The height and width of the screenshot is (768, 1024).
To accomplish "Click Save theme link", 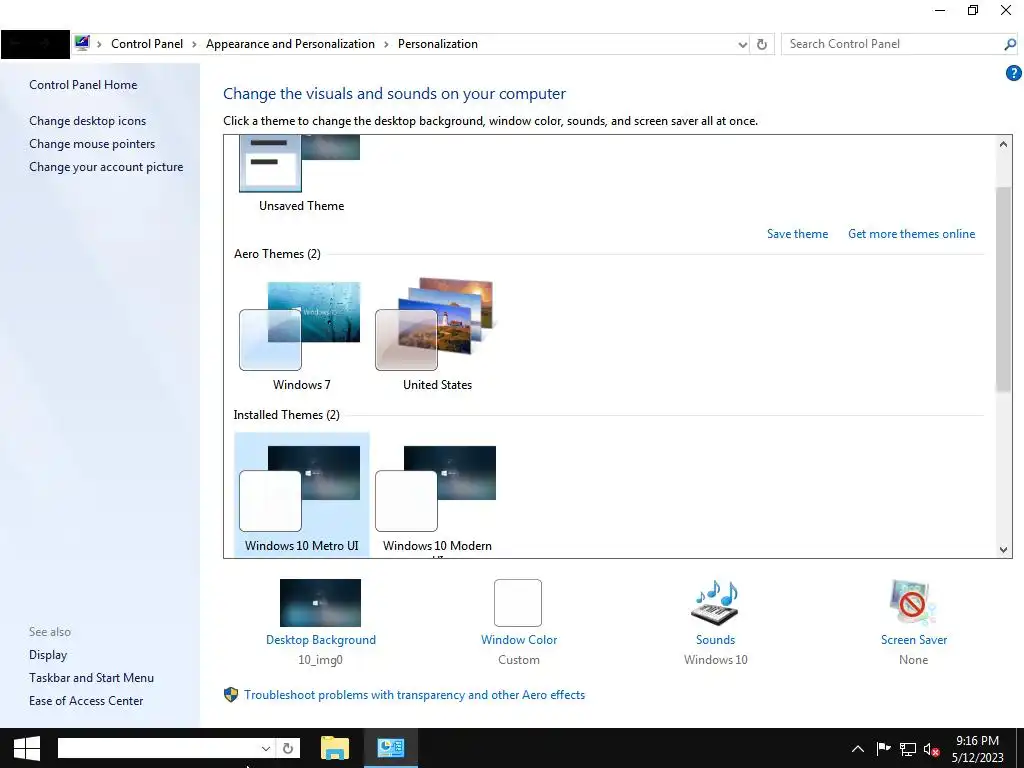I will [797, 234].
